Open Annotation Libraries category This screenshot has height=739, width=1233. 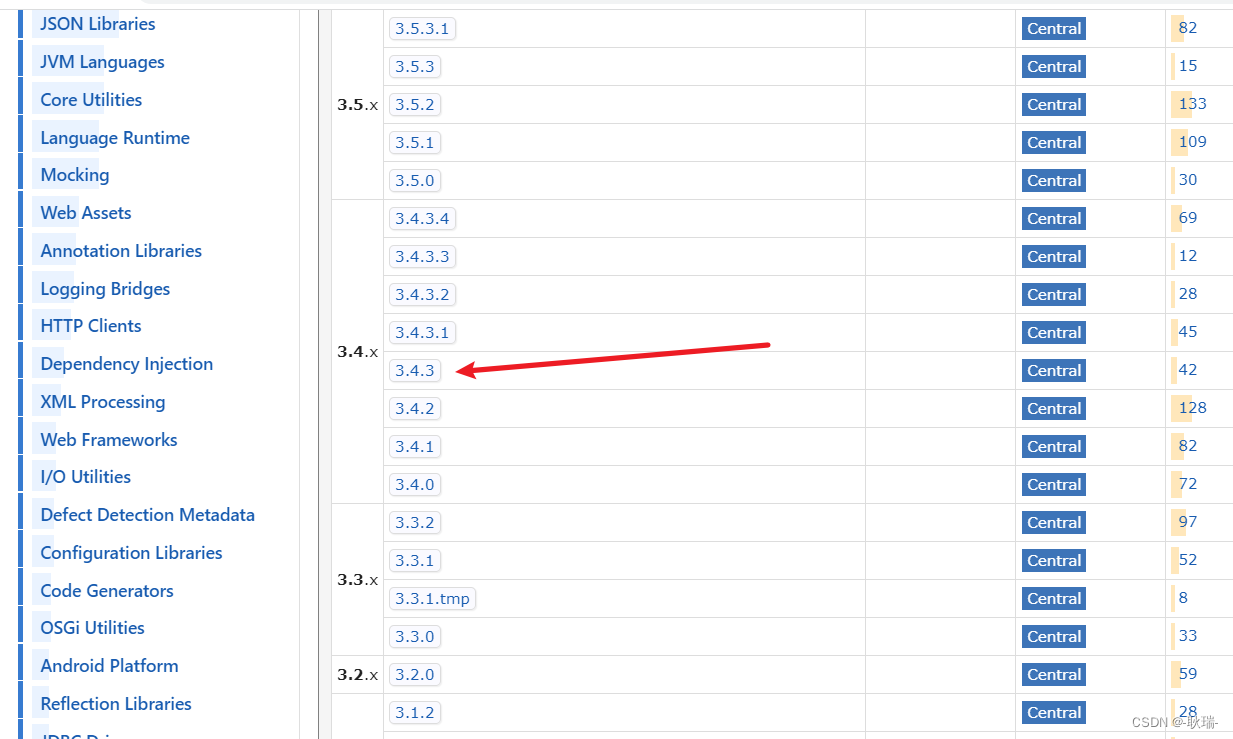pos(121,251)
